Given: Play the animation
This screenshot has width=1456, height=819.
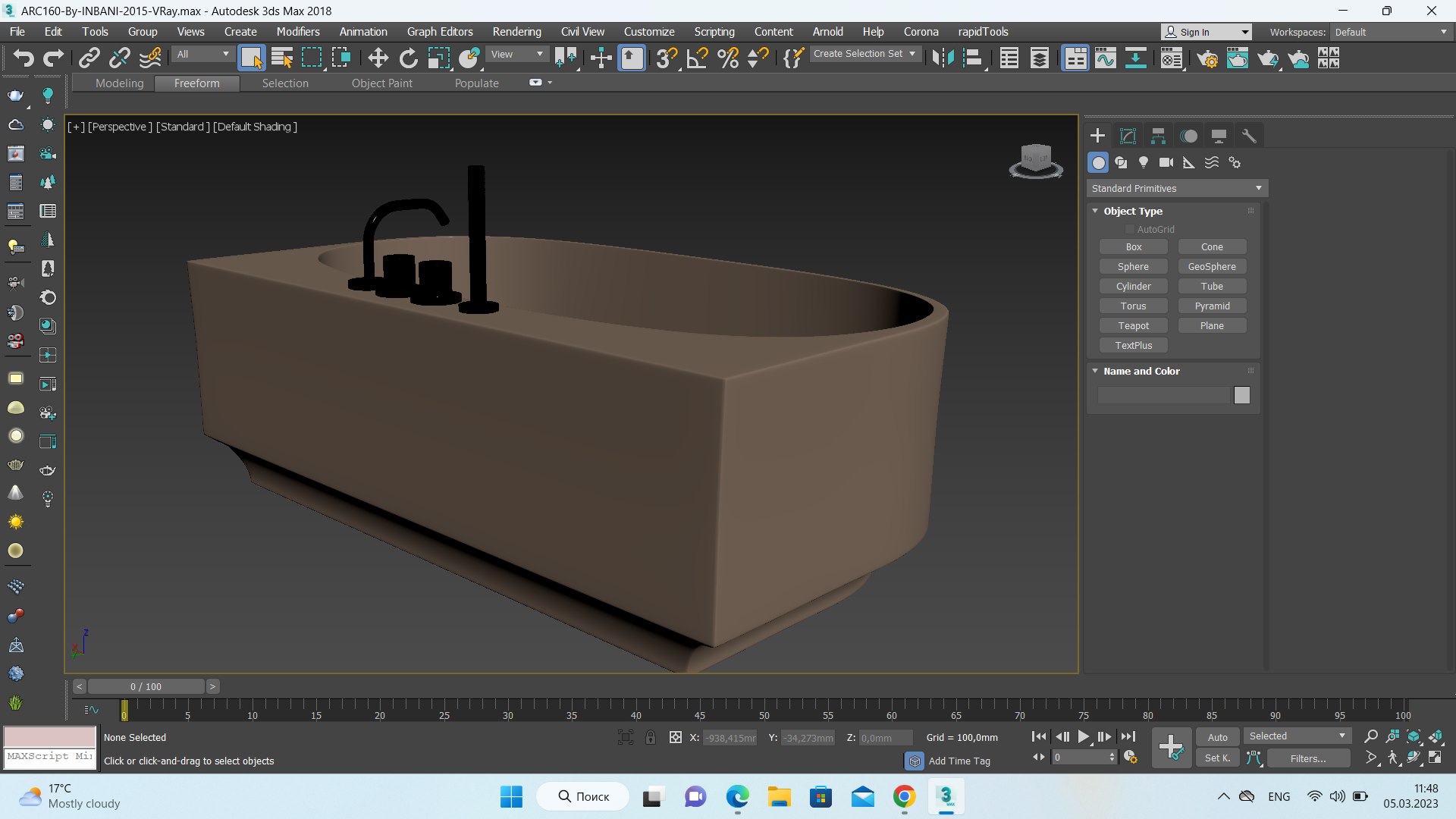Looking at the screenshot, I should pyautogui.click(x=1083, y=736).
